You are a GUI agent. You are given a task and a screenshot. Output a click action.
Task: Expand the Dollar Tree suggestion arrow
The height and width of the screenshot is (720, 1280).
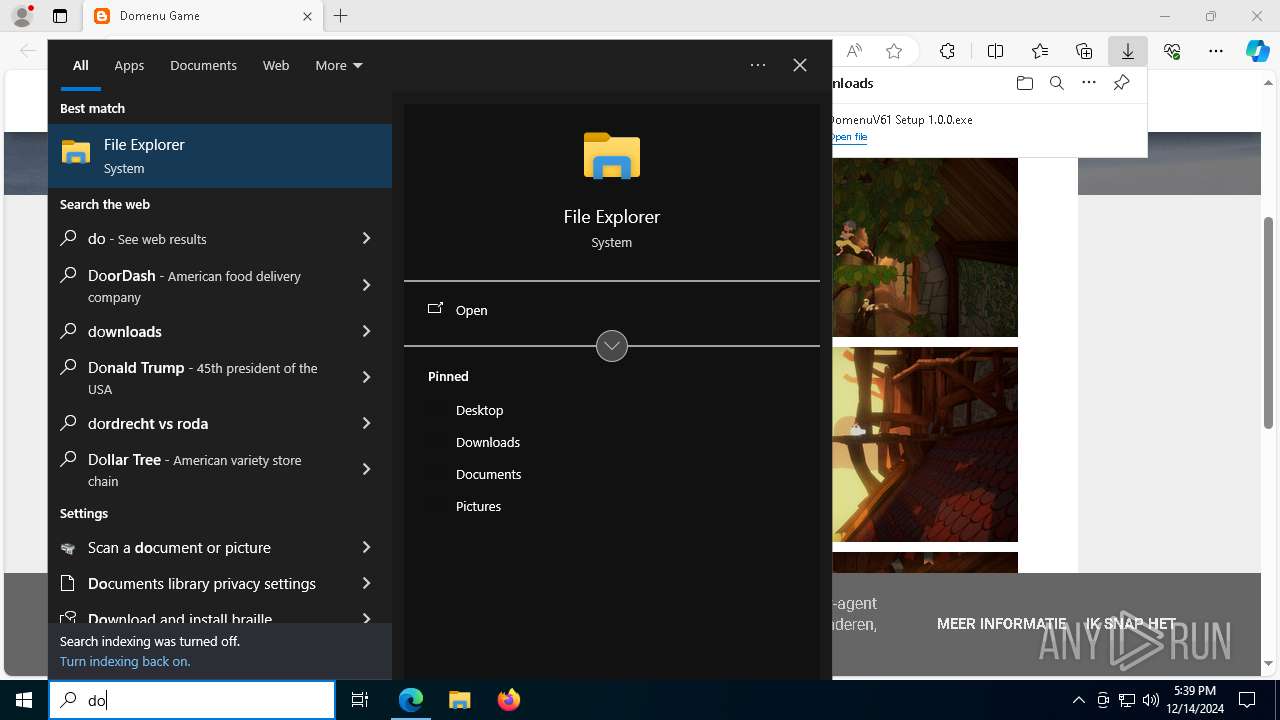(x=366, y=469)
